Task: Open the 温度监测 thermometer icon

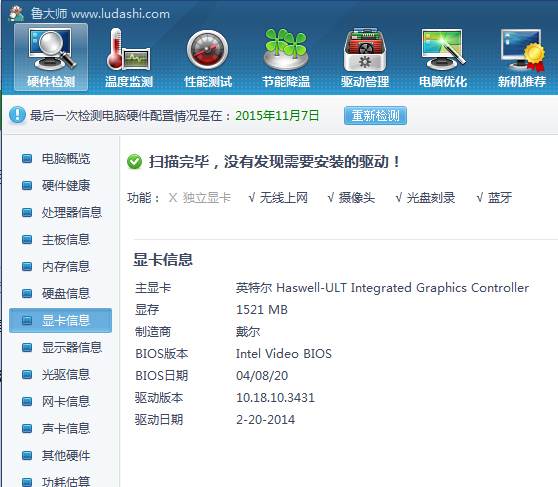Action: pos(129,57)
